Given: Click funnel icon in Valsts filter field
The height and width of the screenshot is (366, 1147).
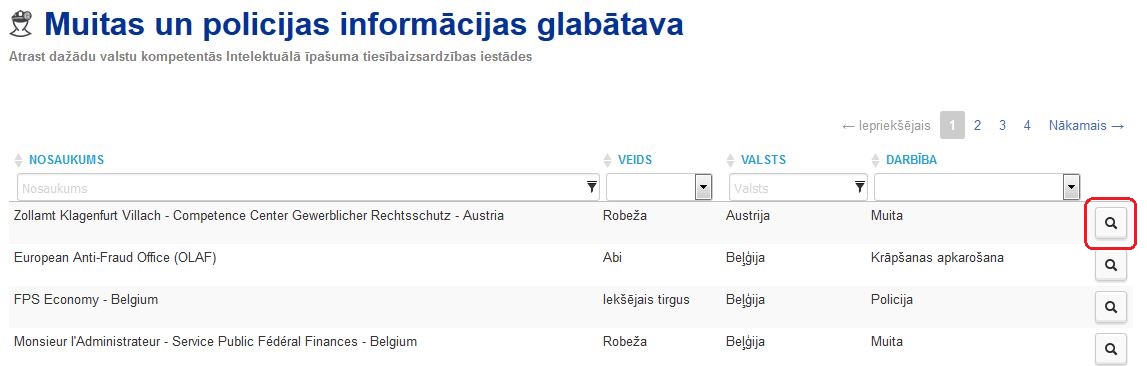Looking at the screenshot, I should tap(860, 188).
